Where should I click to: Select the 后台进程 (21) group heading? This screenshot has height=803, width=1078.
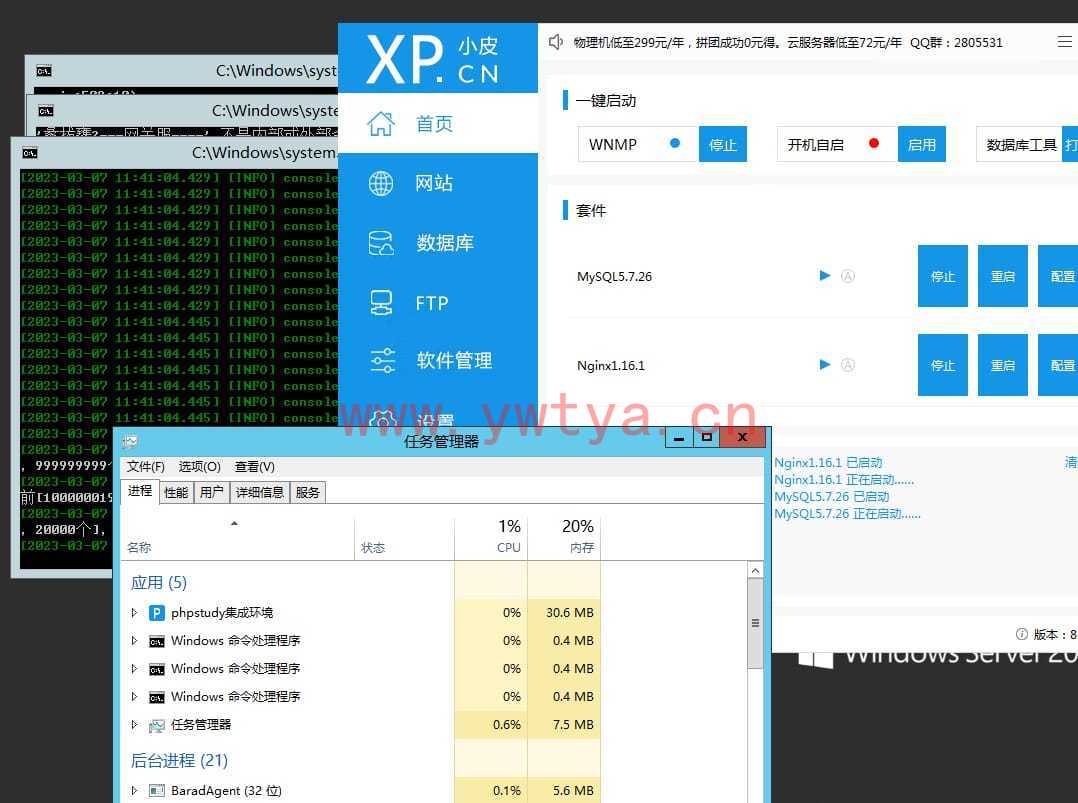[179, 760]
